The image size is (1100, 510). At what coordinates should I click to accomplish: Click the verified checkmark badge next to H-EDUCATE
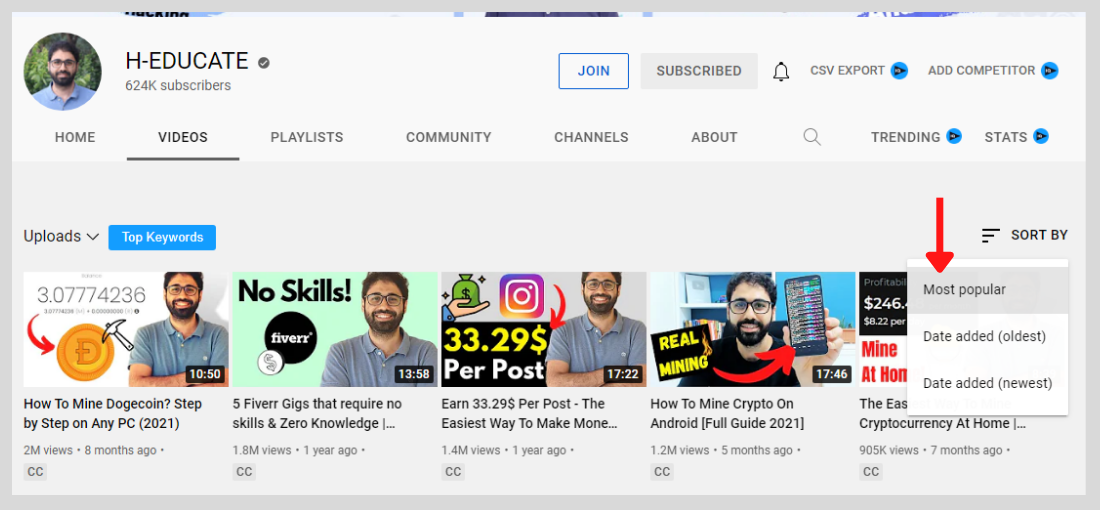[264, 62]
